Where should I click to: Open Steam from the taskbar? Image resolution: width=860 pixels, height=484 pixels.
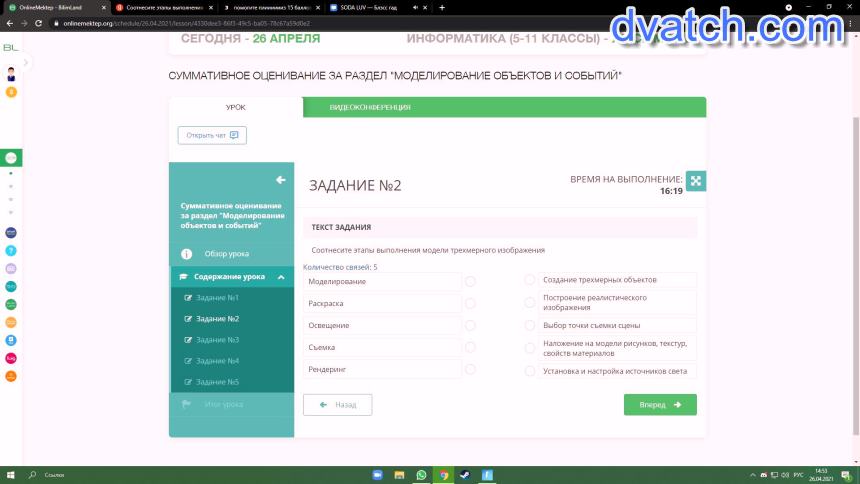click(465, 475)
